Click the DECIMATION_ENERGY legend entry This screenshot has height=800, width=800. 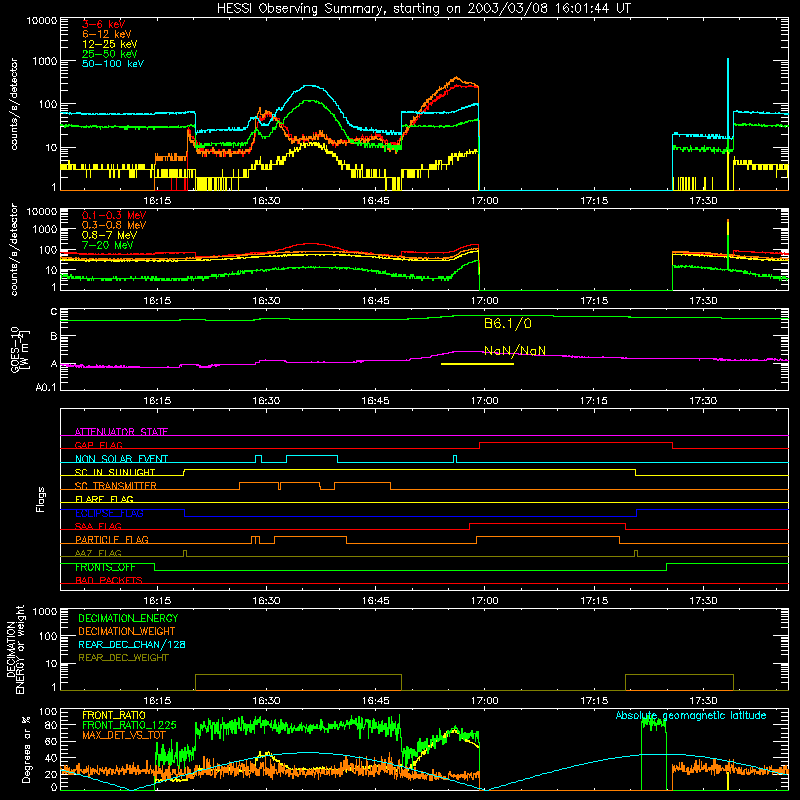pyautogui.click(x=128, y=618)
